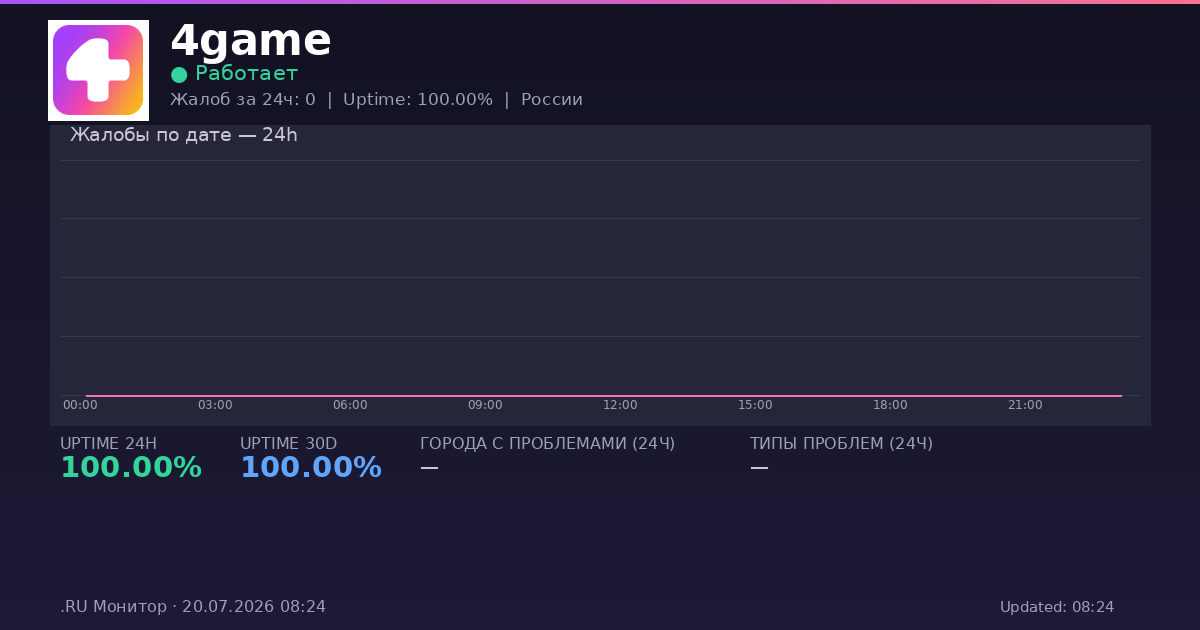This screenshot has height=630, width=1200.
Task: Select the 4game title heading
Action: [250, 41]
